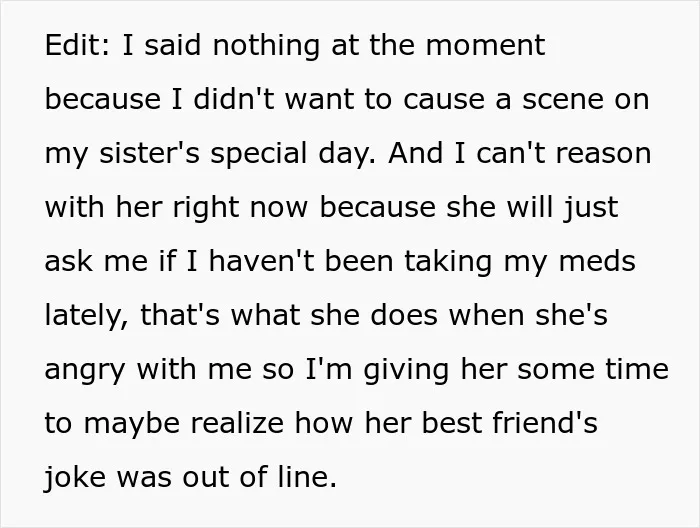Image resolution: width=700 pixels, height=528 pixels.
Task: Click the word "special" in third line
Action: tap(258, 155)
